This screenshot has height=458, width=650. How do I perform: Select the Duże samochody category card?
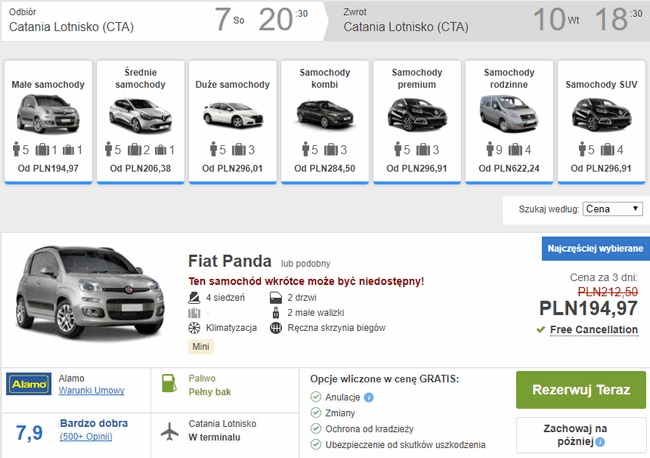click(233, 121)
